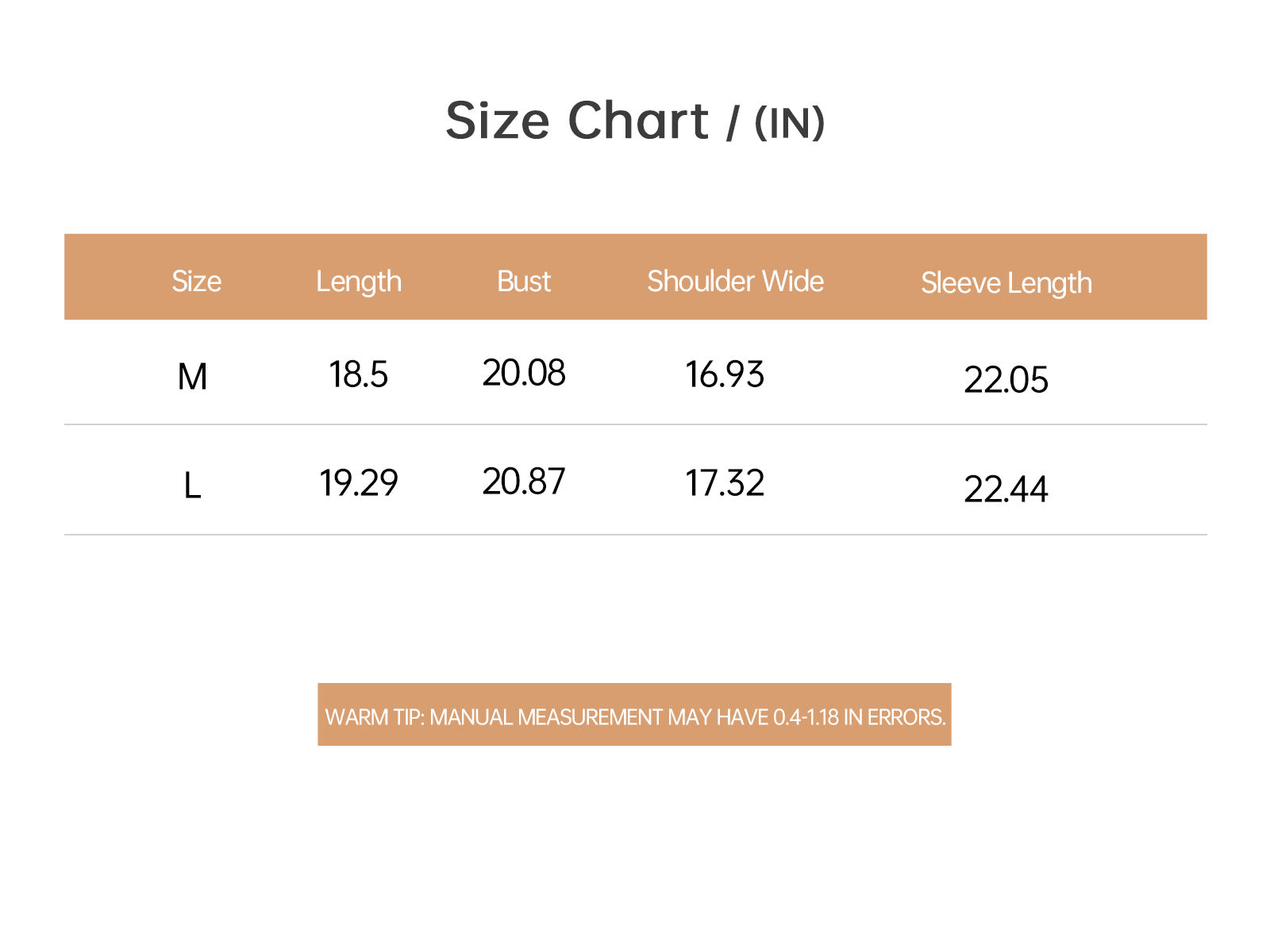Screen dimensions: 1270x952
Task: Click the Bust column header
Action: click(524, 281)
